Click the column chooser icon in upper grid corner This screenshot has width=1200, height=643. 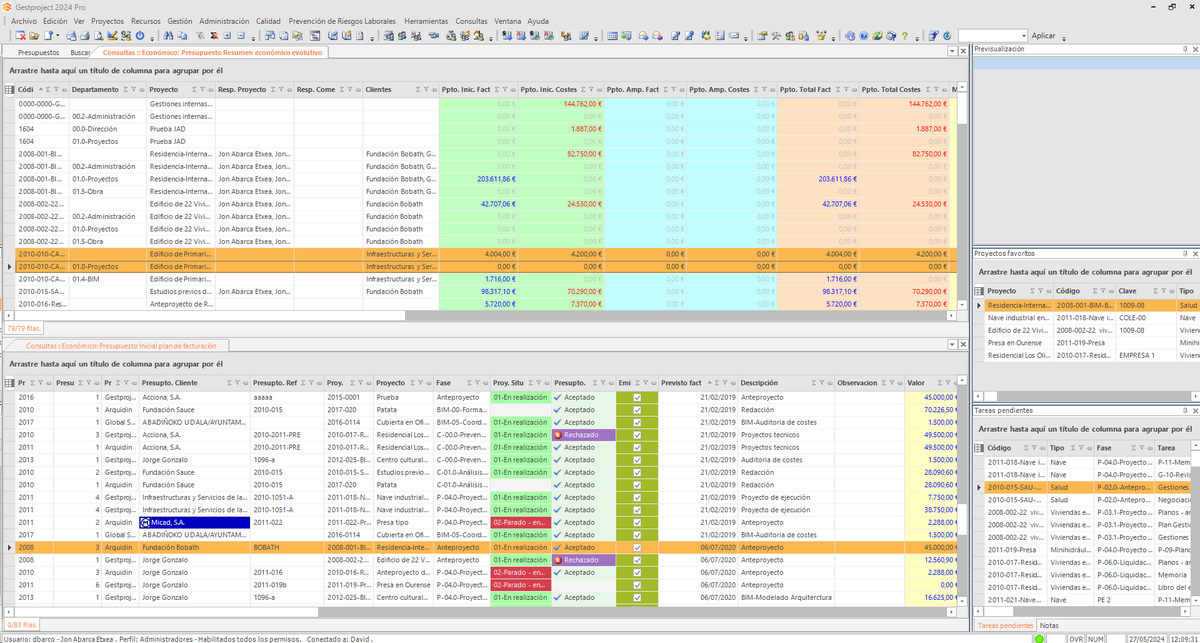(9, 89)
